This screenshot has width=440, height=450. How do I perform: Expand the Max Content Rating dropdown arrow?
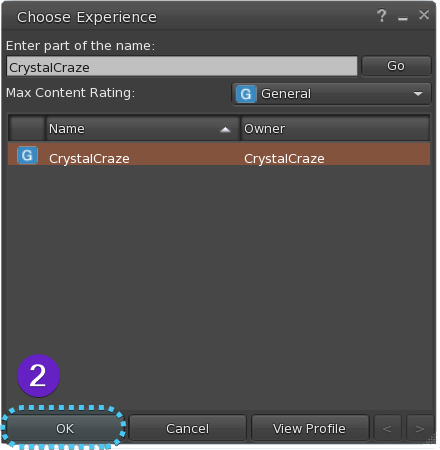[418, 94]
